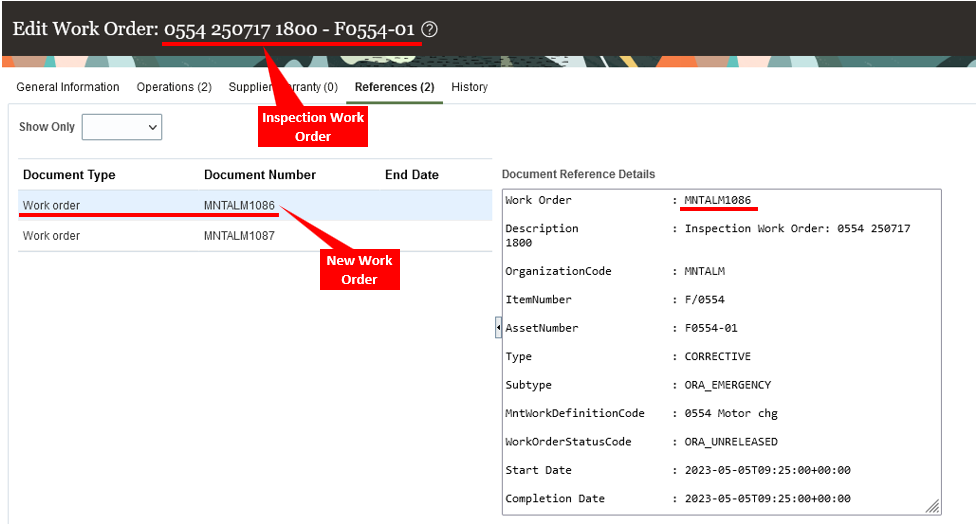Click Work order type cell for MNTALM1086
The width and height of the screenshot is (978, 524).
[x=51, y=205]
